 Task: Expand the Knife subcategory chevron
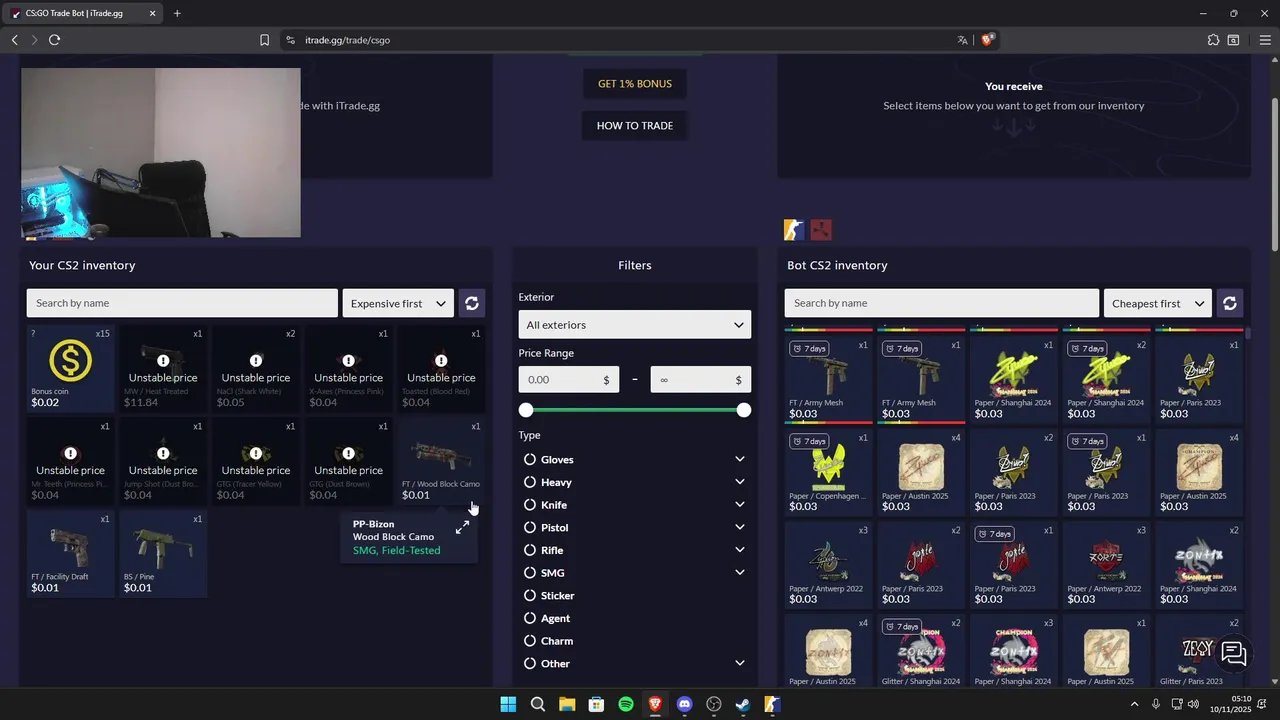tap(740, 505)
